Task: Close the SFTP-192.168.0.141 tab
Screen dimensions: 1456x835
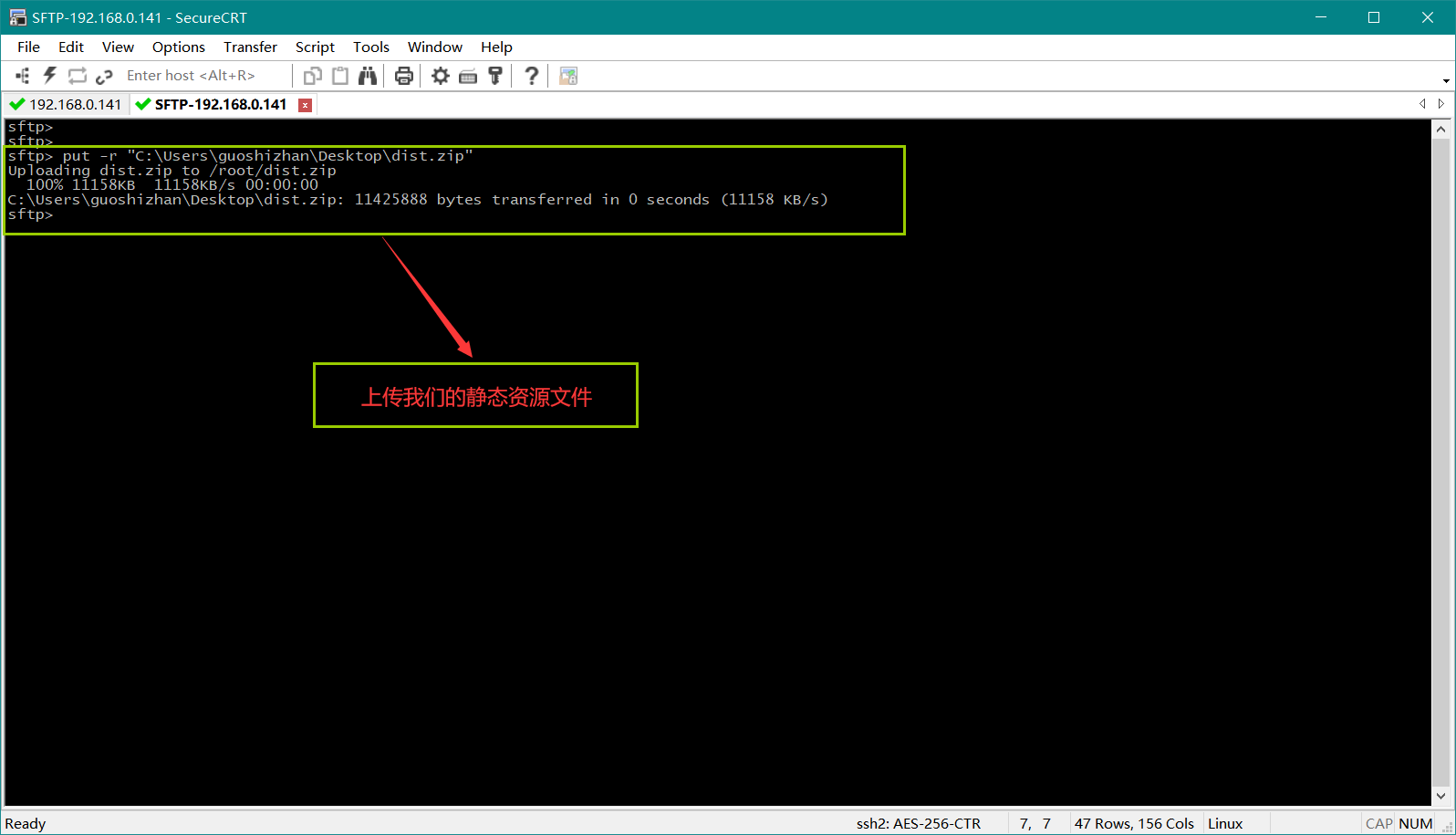Action: 306,105
